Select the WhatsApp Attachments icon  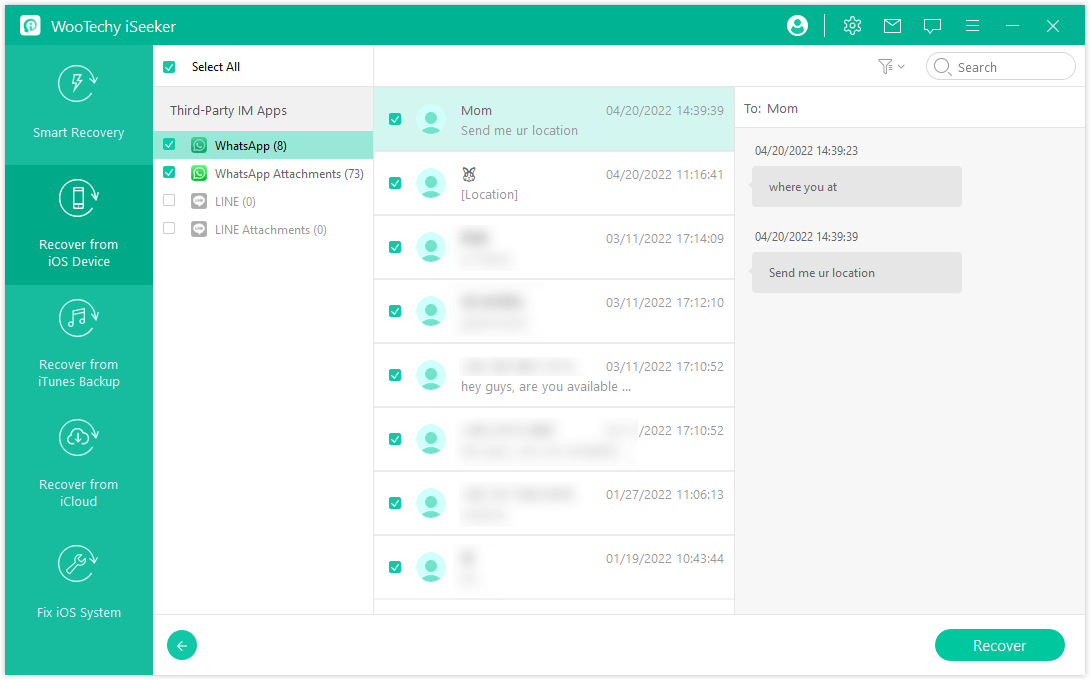tap(199, 173)
